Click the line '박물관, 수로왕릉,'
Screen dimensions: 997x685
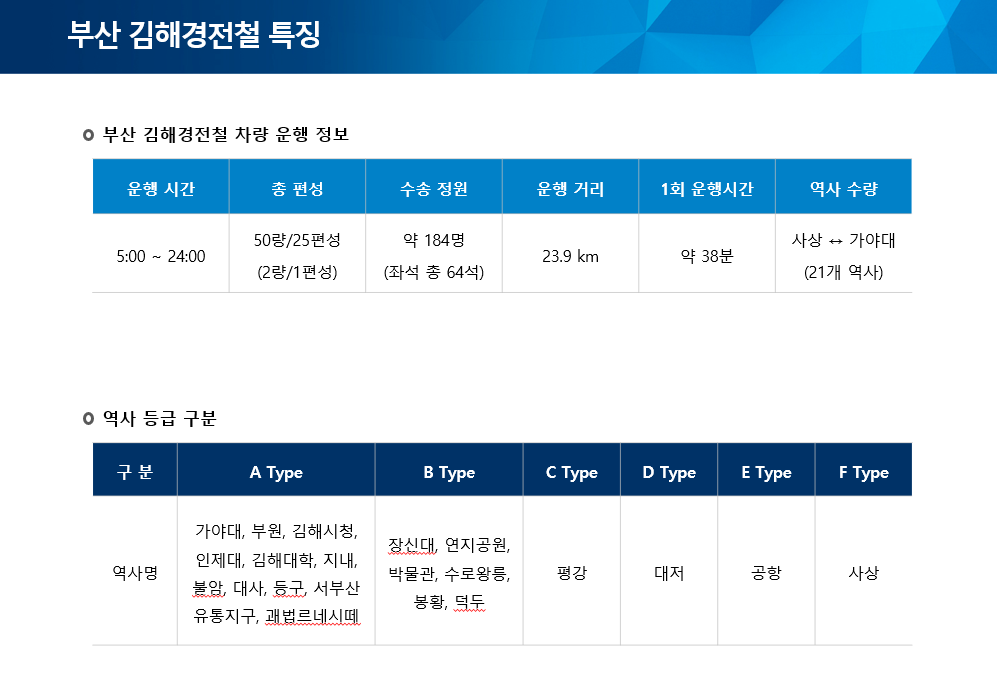[x=449, y=574]
